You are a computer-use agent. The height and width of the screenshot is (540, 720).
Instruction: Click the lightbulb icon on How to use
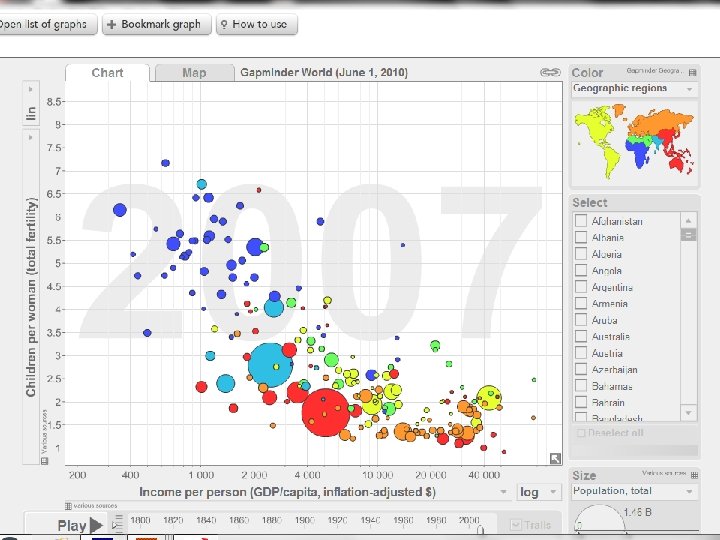click(x=224, y=24)
